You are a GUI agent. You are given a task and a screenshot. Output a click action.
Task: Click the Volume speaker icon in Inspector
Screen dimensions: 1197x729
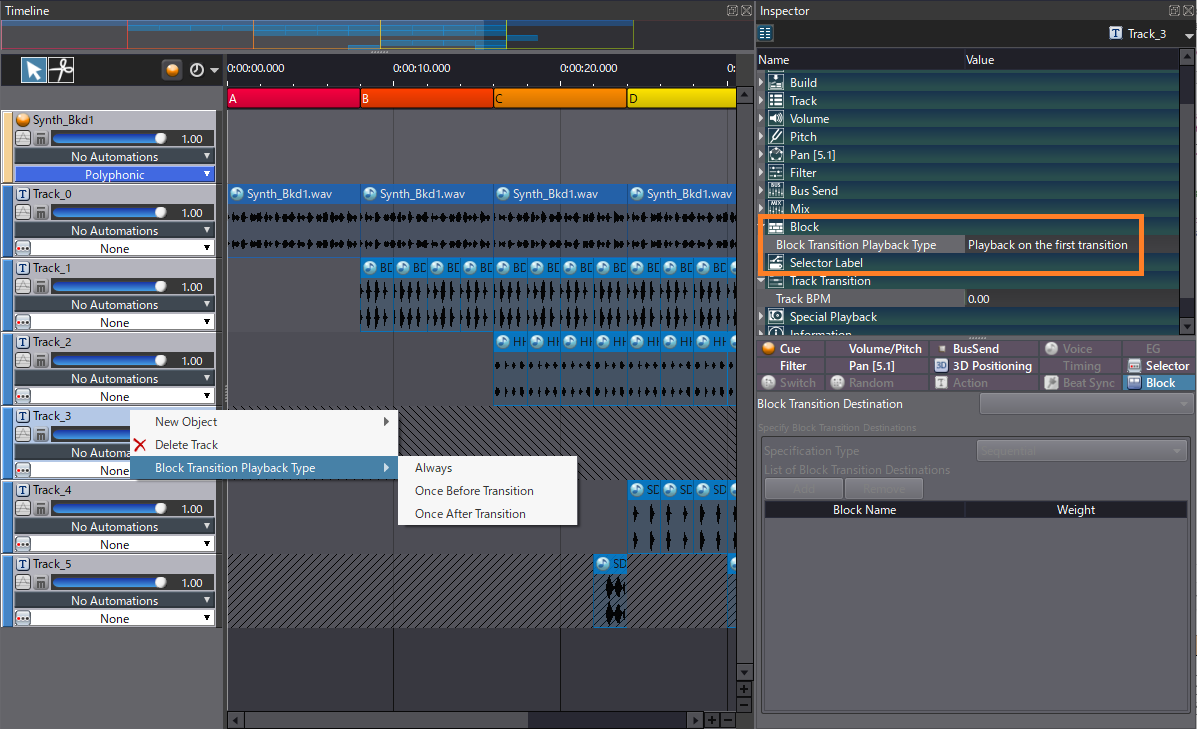click(x=776, y=118)
